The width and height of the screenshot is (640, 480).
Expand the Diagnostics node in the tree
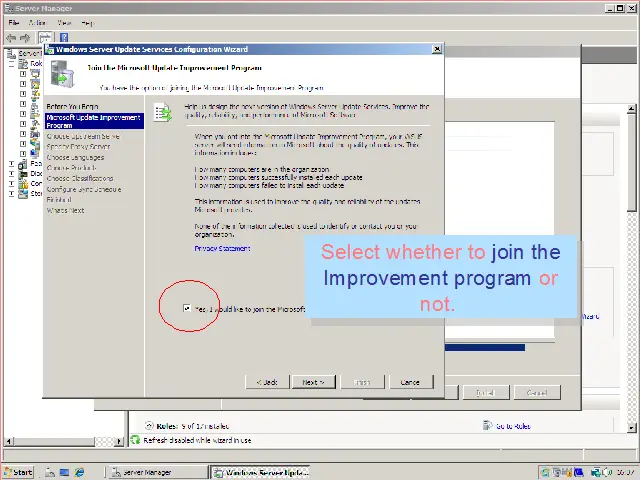point(12,173)
